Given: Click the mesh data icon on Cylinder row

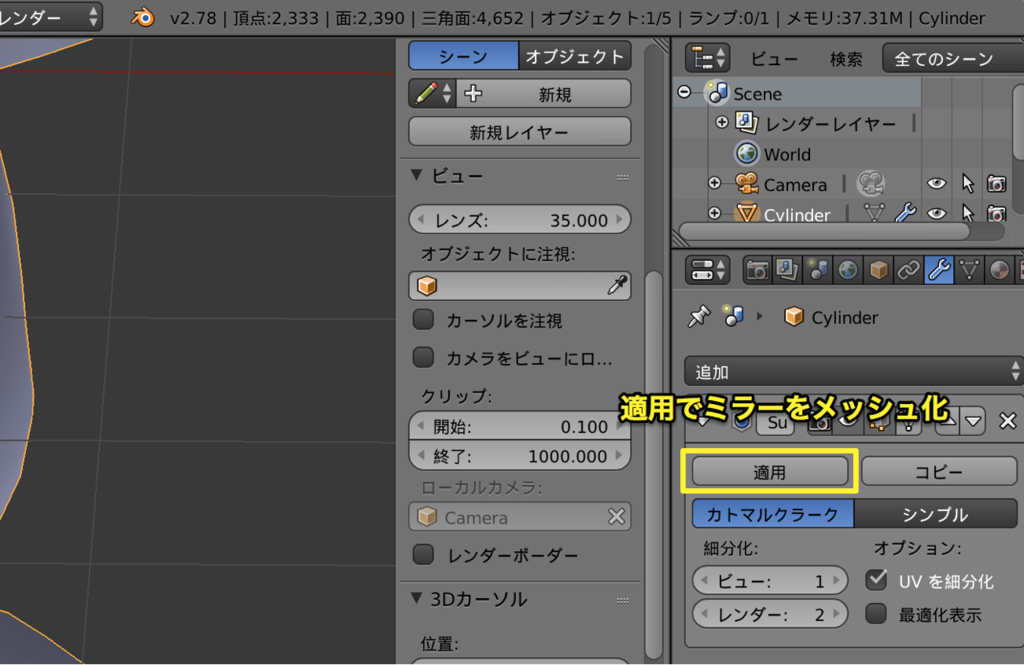Looking at the screenshot, I should [x=874, y=213].
